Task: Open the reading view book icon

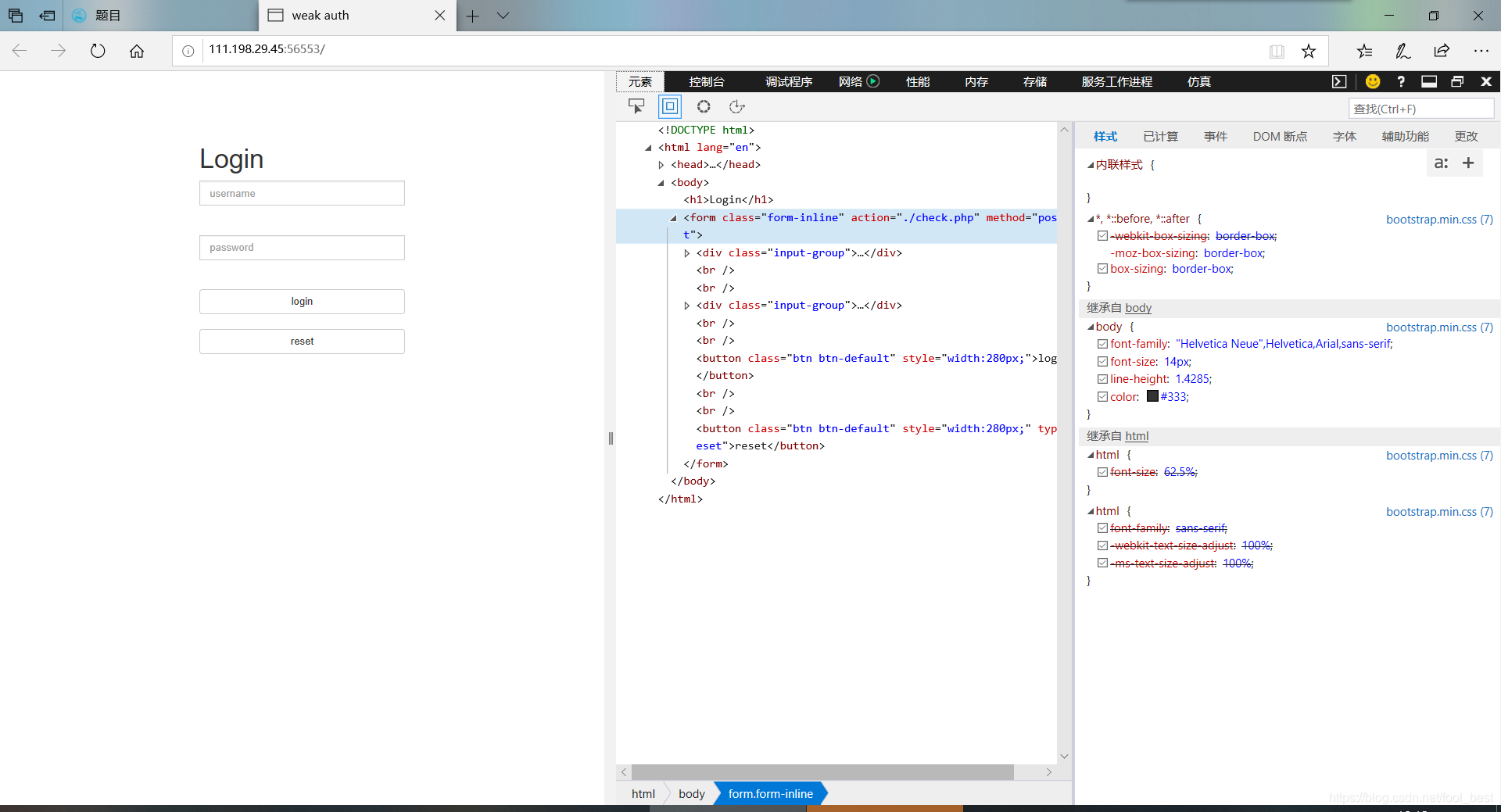Action: 1277,51
